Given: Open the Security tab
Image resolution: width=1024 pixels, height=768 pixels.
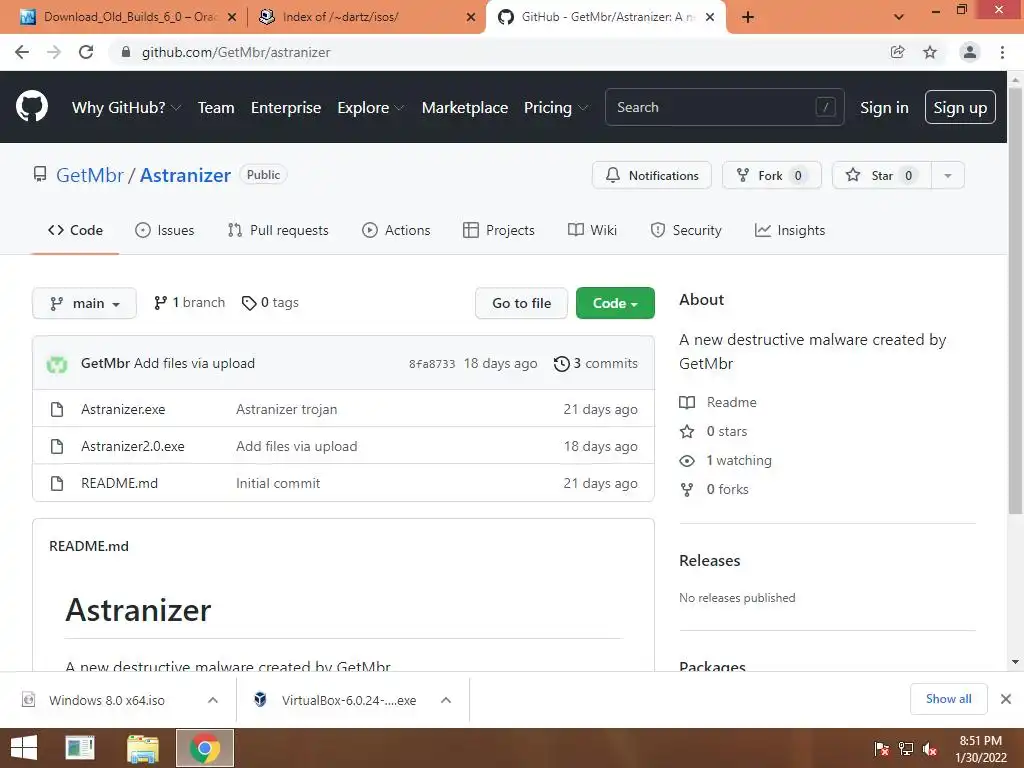Looking at the screenshot, I should click(x=686, y=231).
